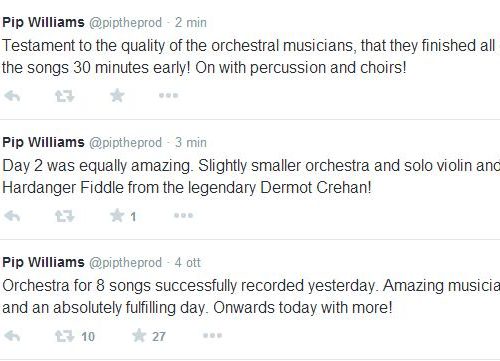Open the 2 min timestamp permalink
This screenshot has width=500, height=361.
click(191, 23)
